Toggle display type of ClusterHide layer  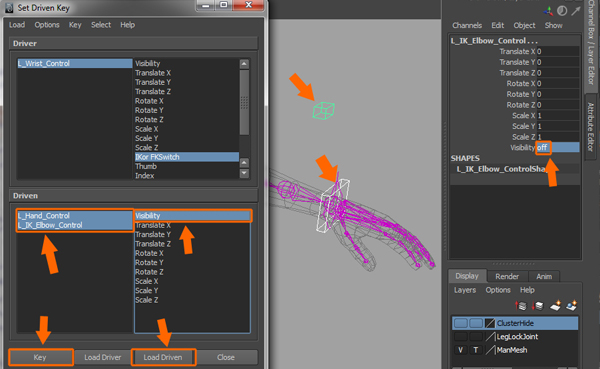[x=476, y=323]
